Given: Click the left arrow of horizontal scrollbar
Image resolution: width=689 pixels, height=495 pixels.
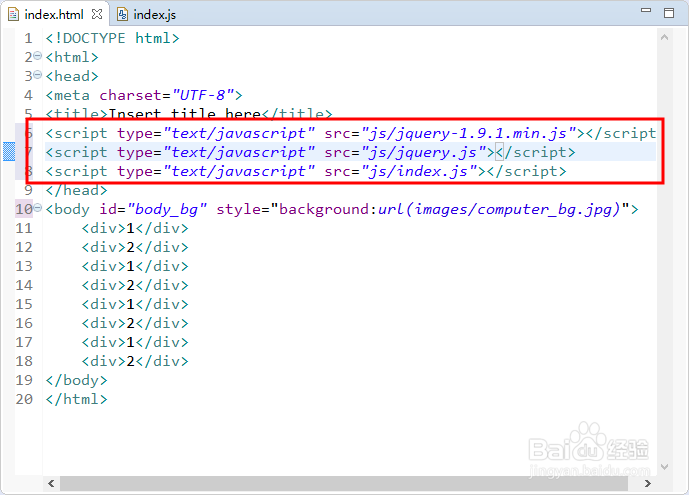Looking at the screenshot, I should click(51, 484).
